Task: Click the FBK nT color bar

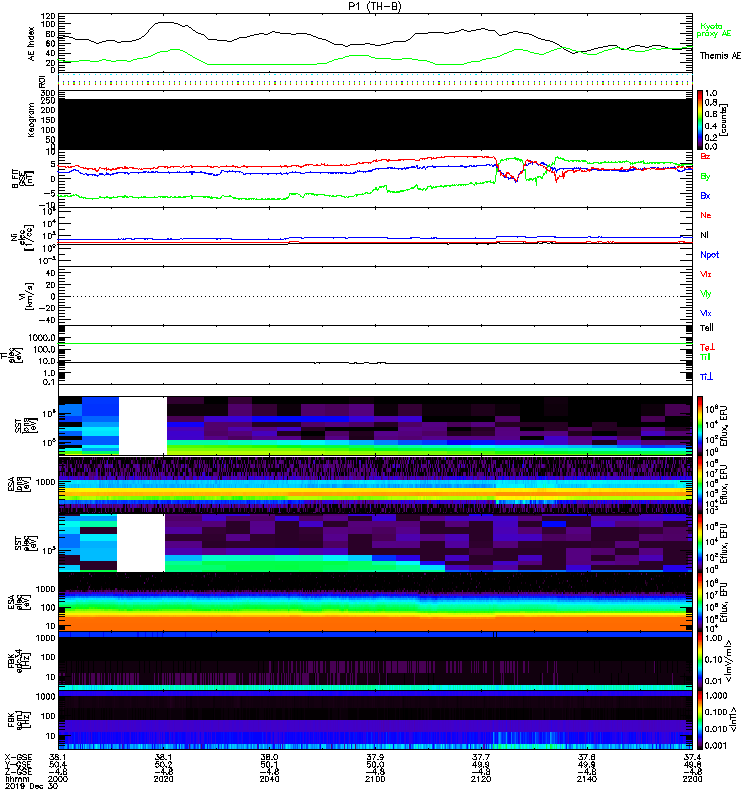Action: (700, 719)
